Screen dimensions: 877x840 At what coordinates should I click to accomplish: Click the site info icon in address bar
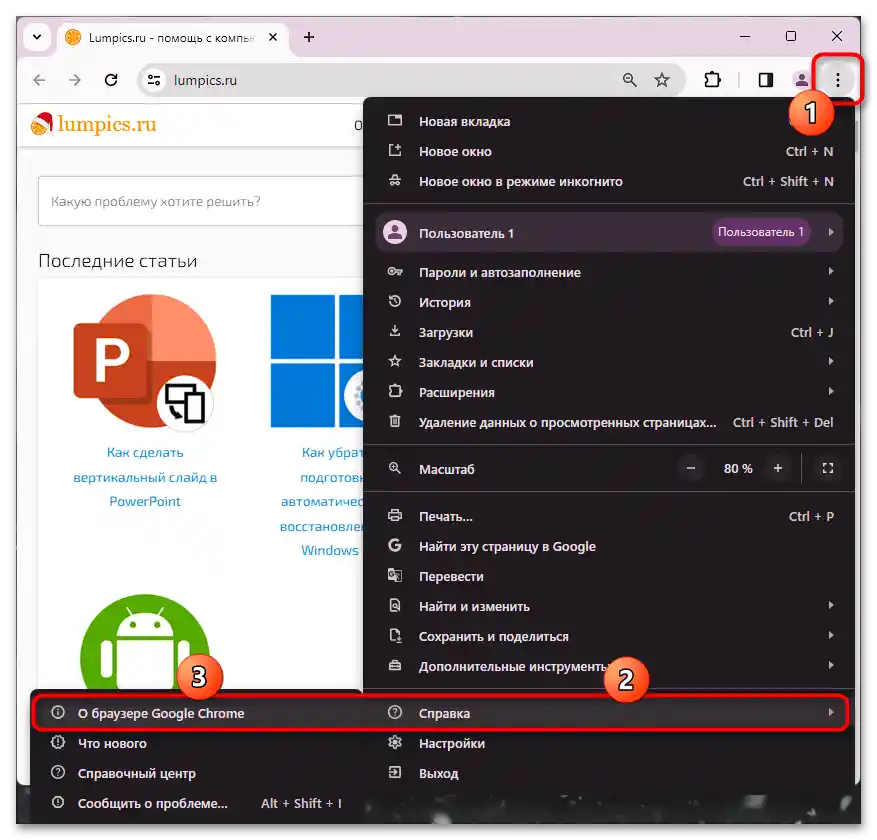153,79
